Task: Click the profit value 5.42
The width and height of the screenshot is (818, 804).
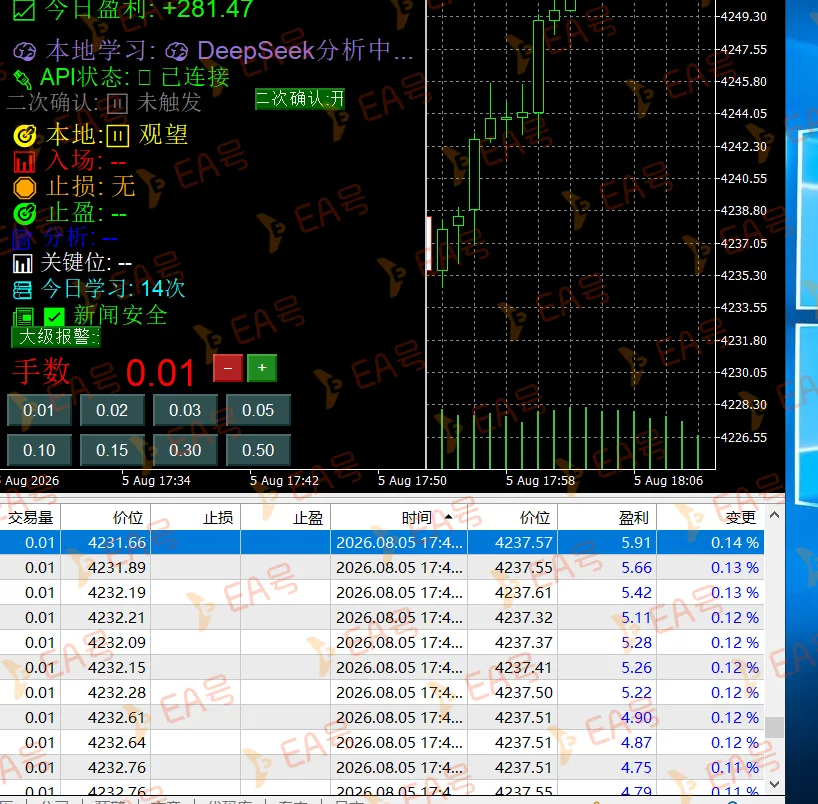Action: [x=636, y=592]
